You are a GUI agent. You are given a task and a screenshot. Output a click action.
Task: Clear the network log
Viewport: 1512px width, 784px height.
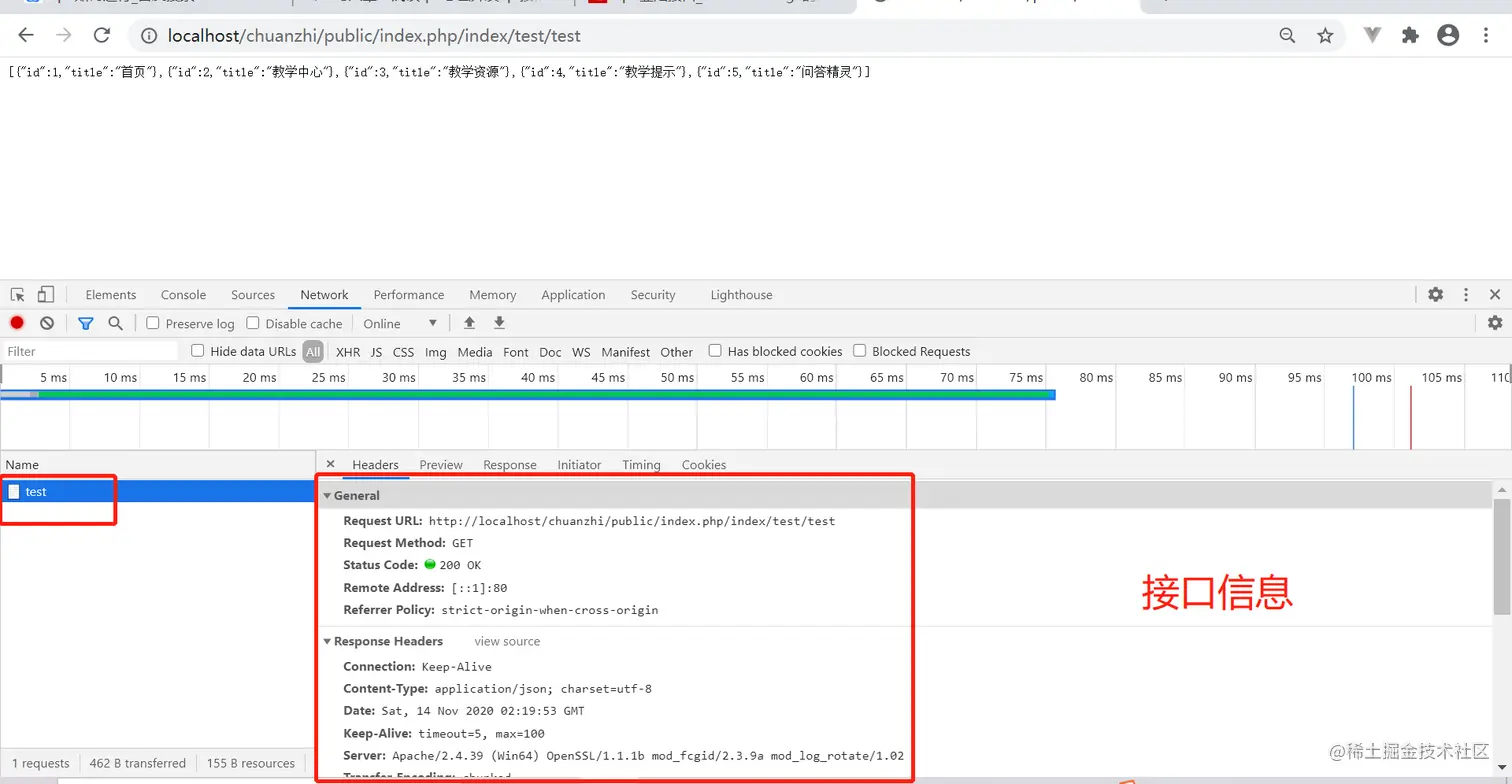[x=47, y=323]
